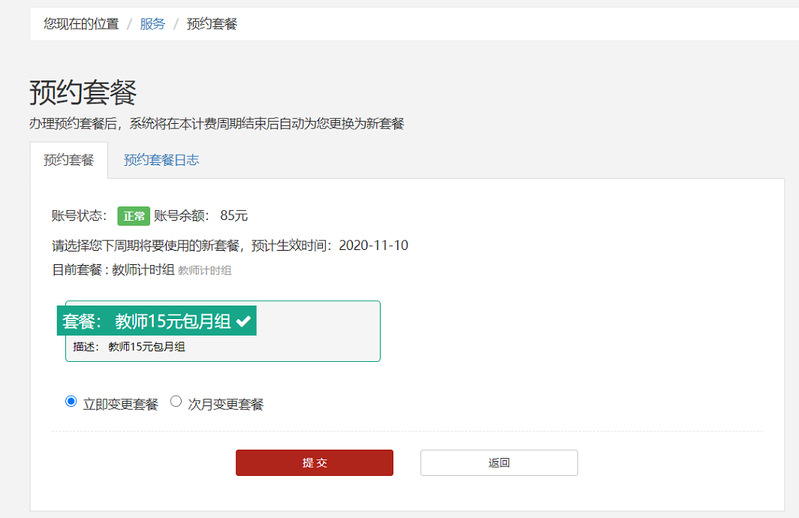
Task: Switch to the 预约套餐日志 tab
Action: pos(161,160)
